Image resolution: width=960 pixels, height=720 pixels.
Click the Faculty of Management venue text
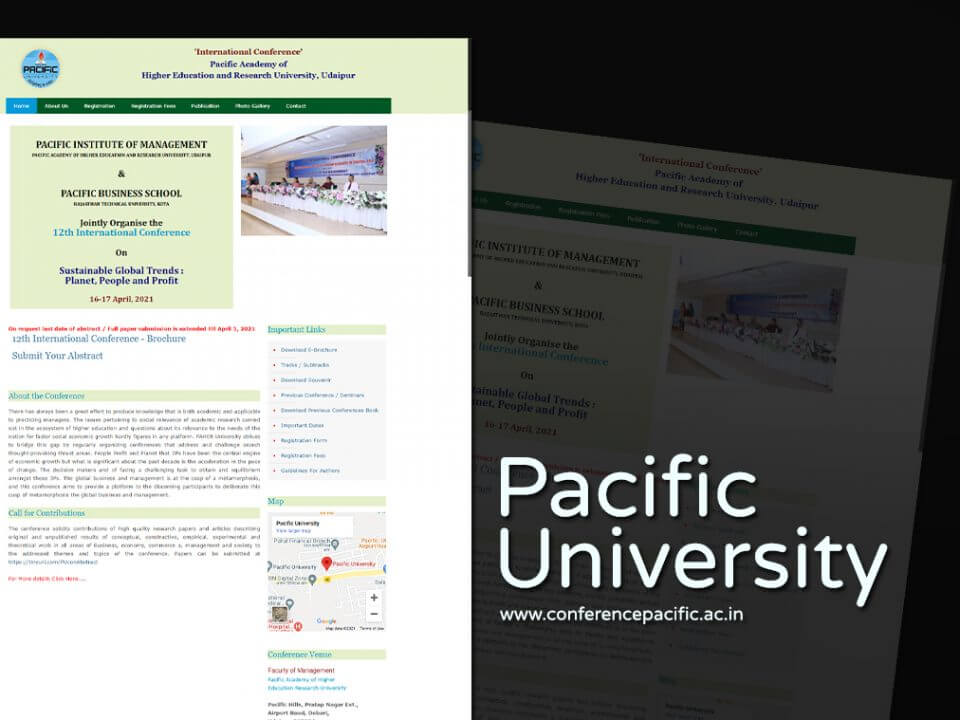point(301,670)
